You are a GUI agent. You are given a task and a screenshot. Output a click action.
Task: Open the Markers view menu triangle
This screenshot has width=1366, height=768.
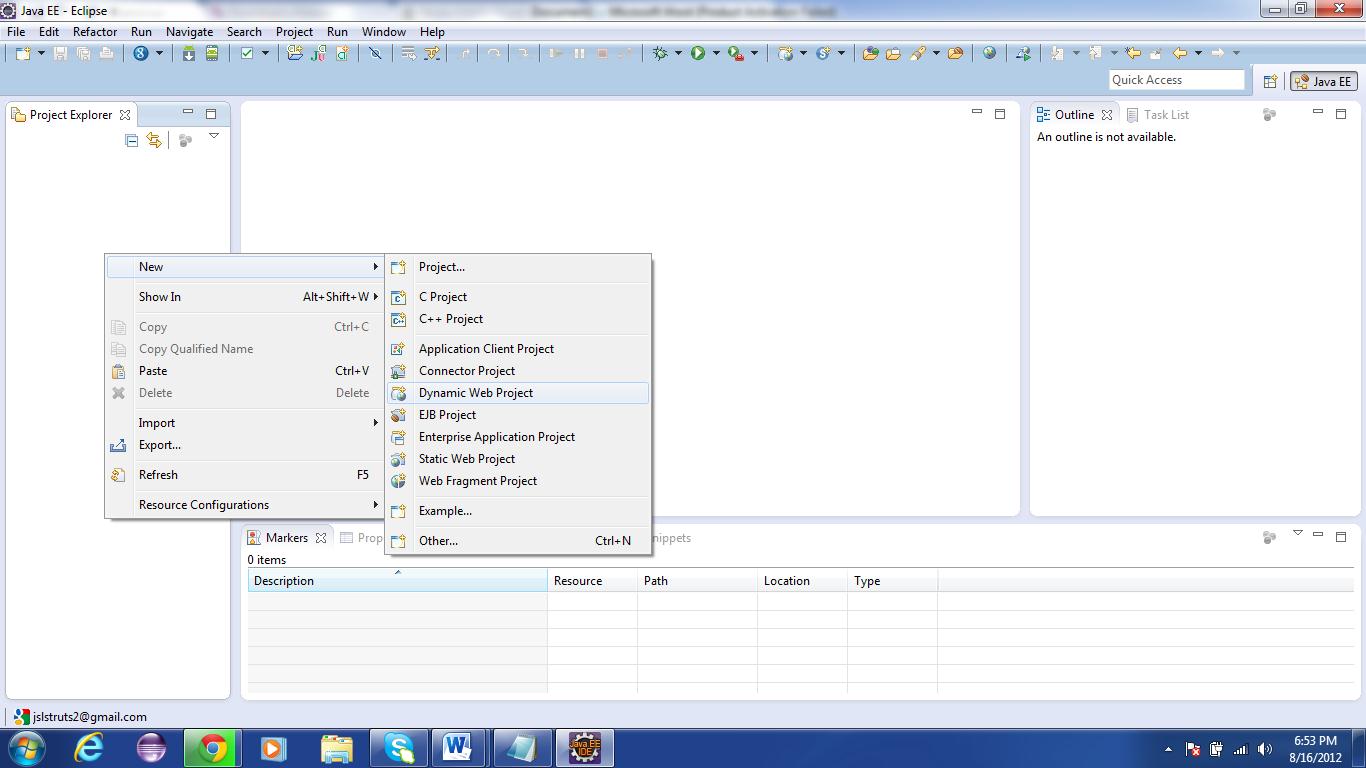point(1298,533)
